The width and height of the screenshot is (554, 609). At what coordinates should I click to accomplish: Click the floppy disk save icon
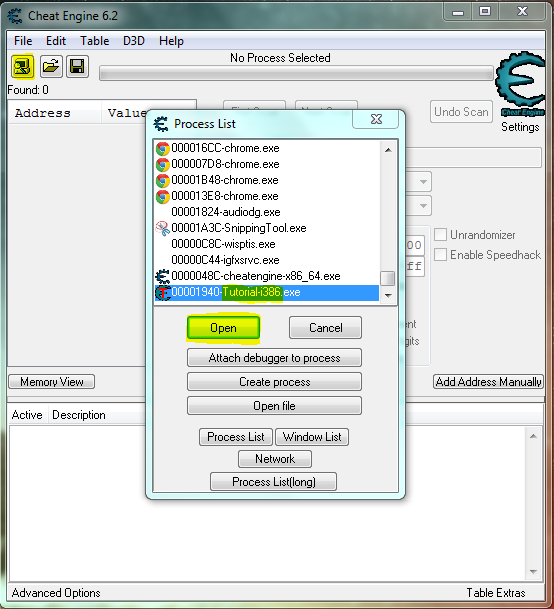pos(77,66)
